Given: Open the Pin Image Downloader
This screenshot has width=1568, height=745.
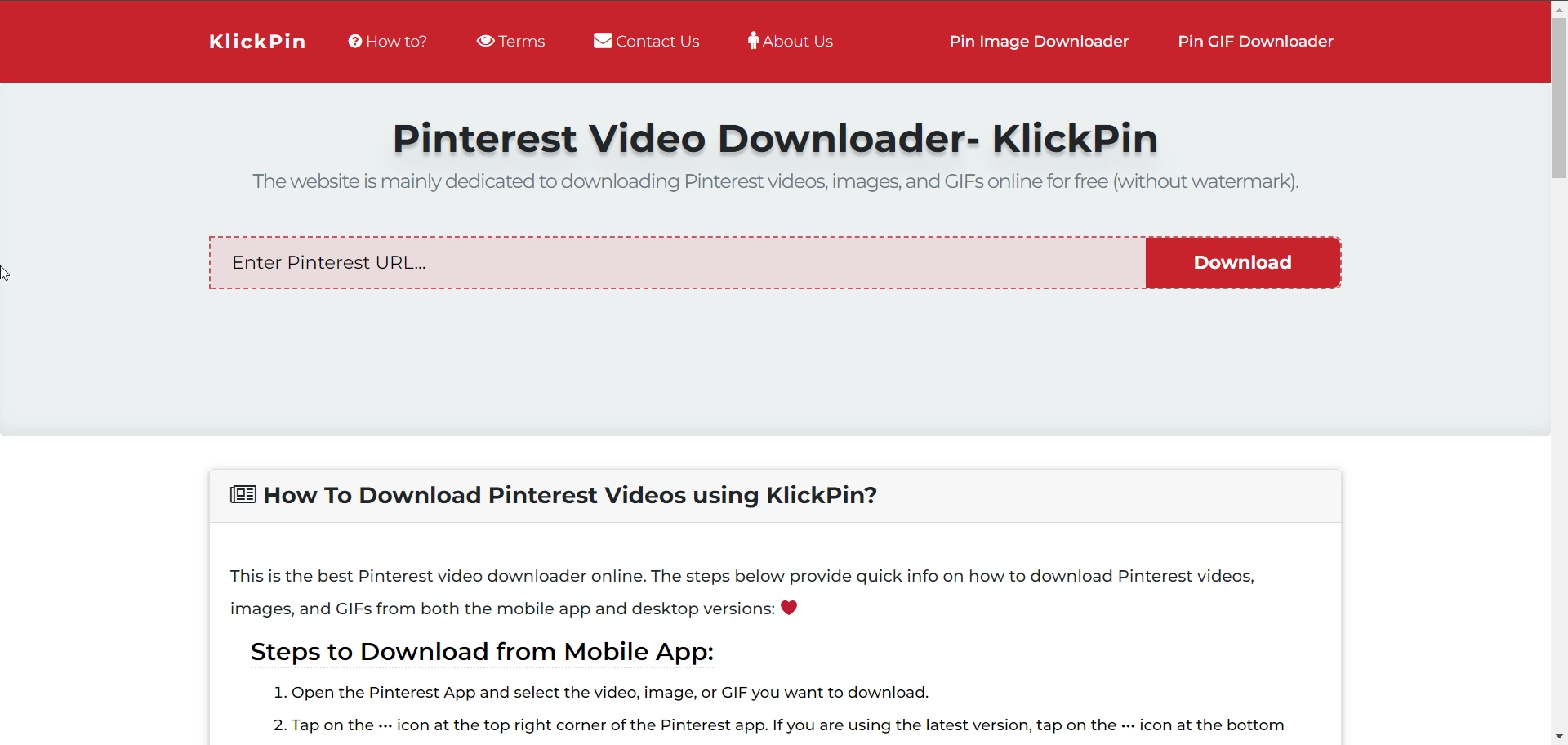Looking at the screenshot, I should (x=1038, y=40).
